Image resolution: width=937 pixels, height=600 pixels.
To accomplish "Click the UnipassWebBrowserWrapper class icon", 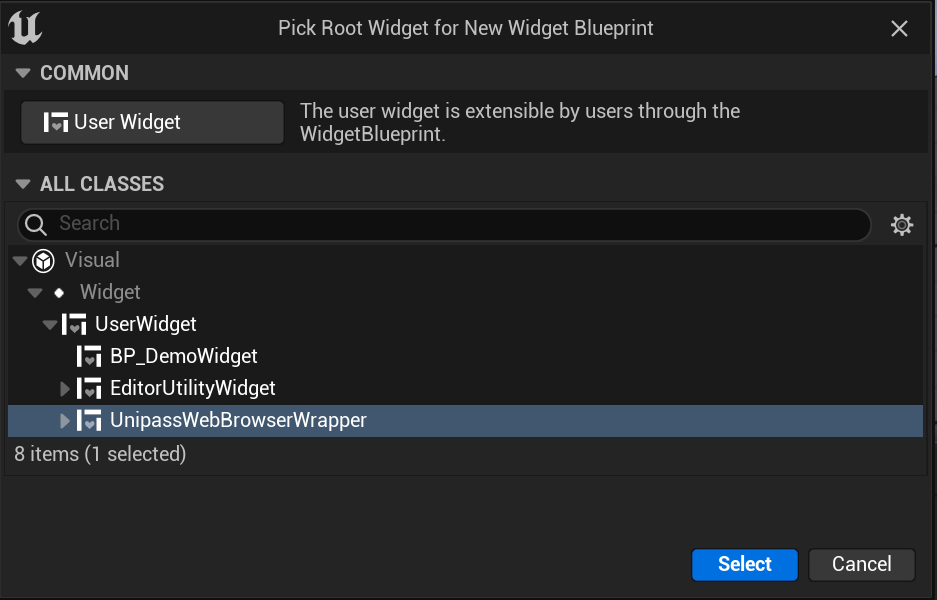I will point(90,420).
